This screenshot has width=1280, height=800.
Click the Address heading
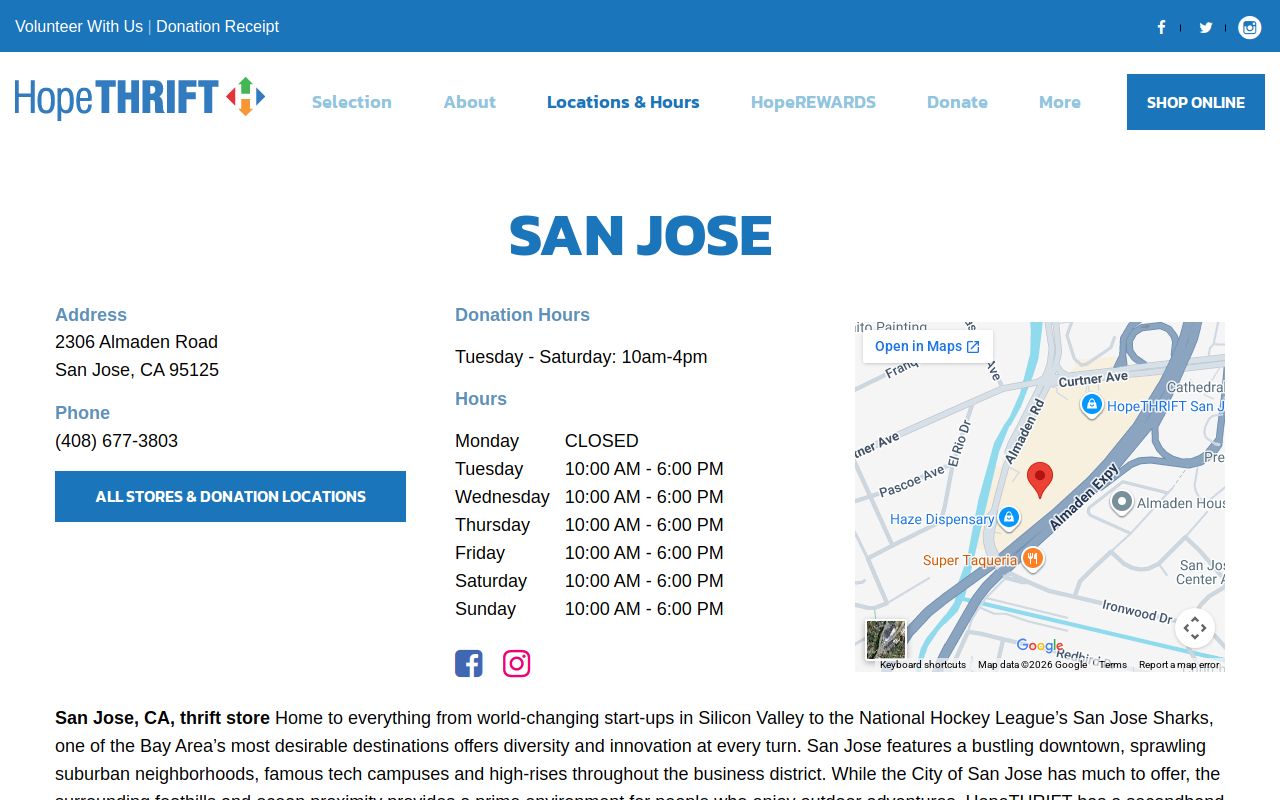click(x=91, y=315)
